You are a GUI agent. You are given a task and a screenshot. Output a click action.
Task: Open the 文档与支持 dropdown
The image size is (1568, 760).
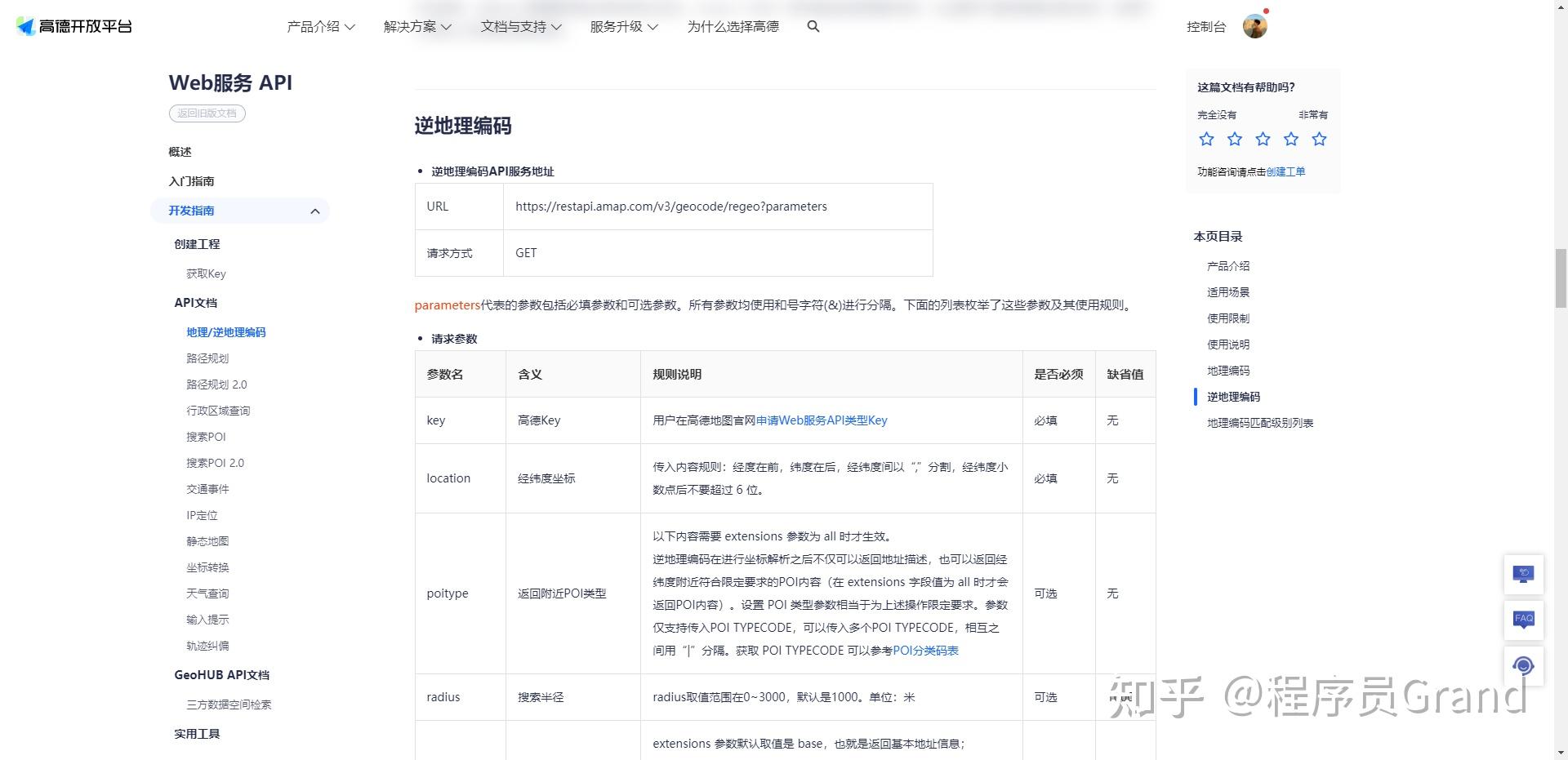coord(521,26)
